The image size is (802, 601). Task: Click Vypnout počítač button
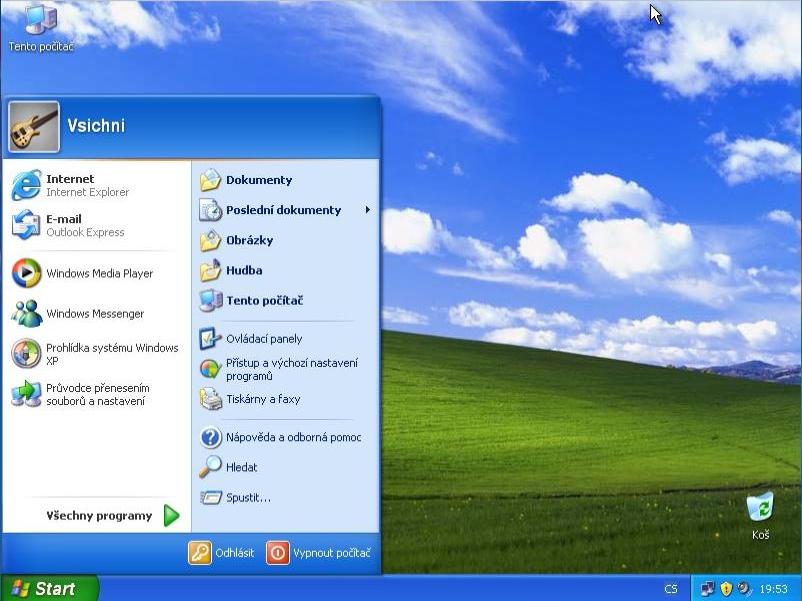pyautogui.click(x=319, y=553)
